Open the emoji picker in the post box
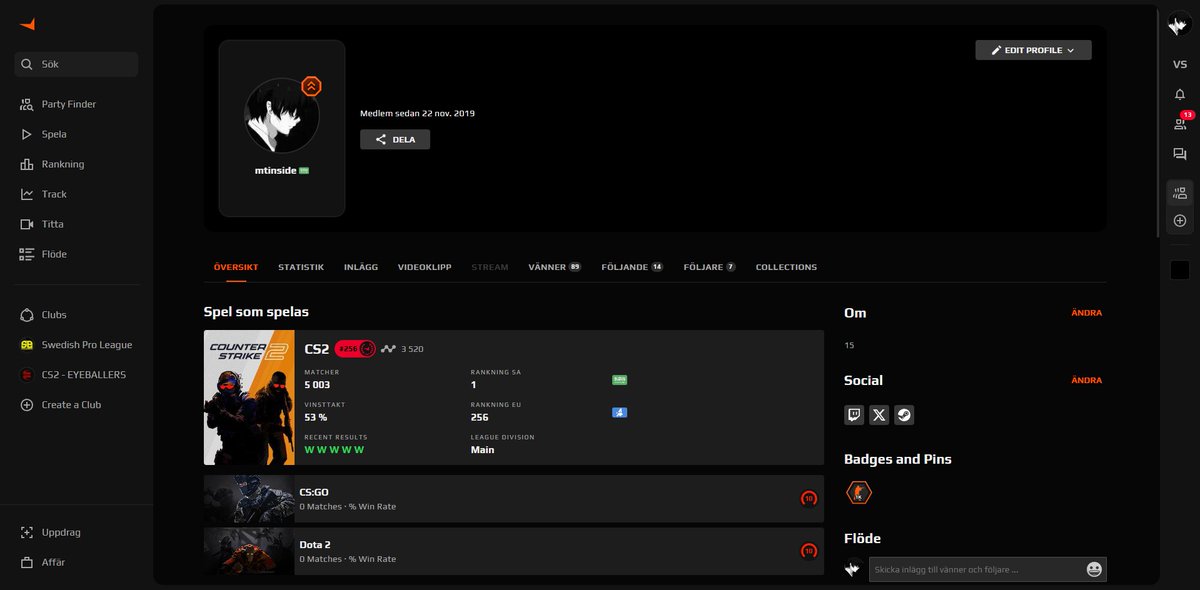 tap(1094, 569)
